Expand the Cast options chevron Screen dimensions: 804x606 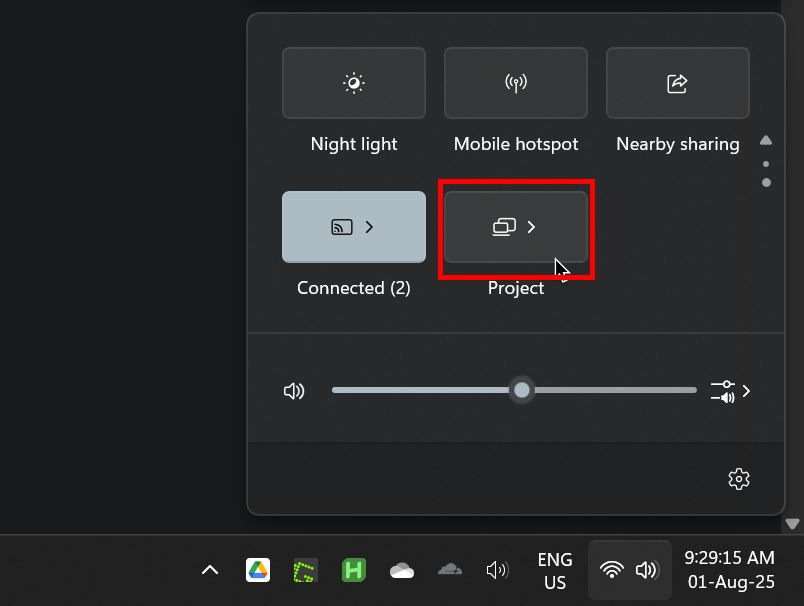[369, 227]
